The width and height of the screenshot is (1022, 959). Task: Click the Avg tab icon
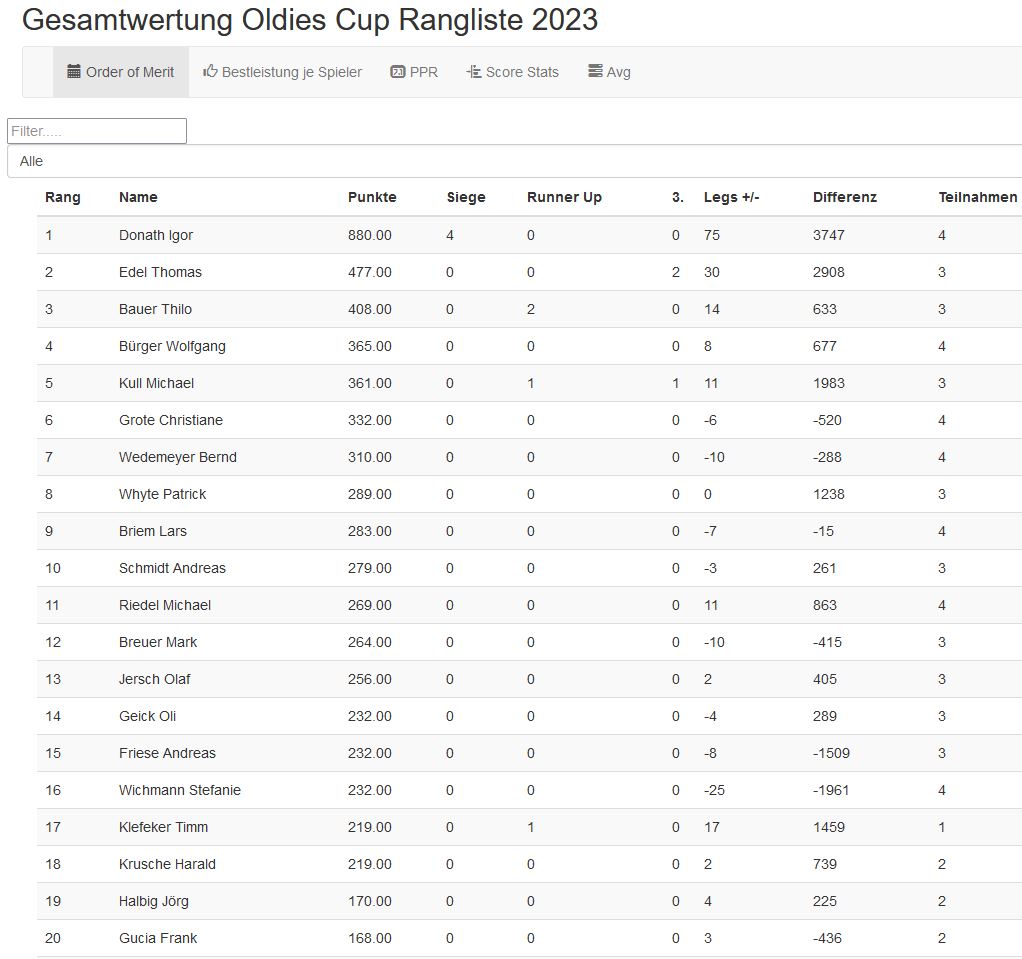pos(595,72)
